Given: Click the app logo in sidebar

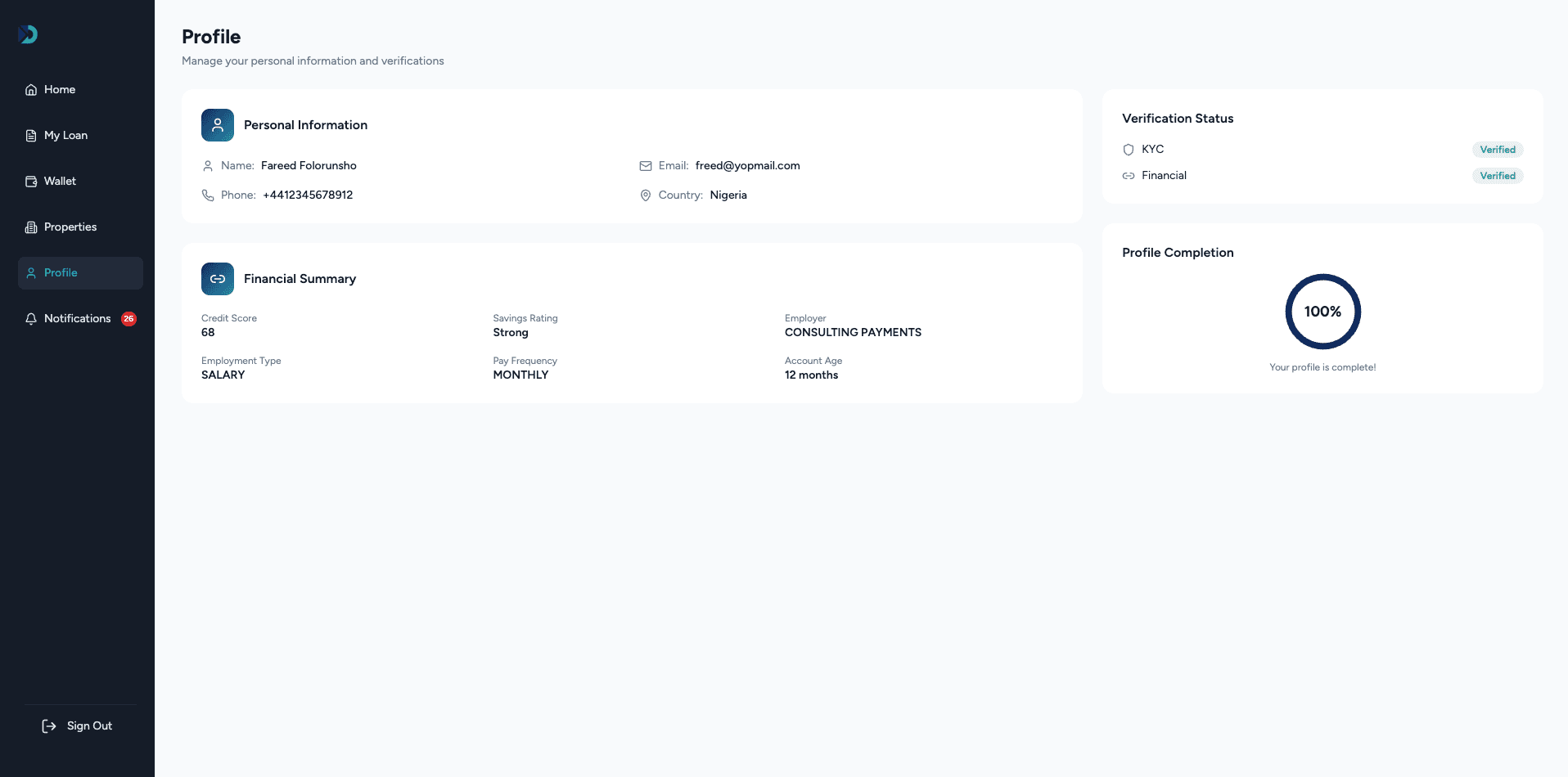Looking at the screenshot, I should pos(28,34).
